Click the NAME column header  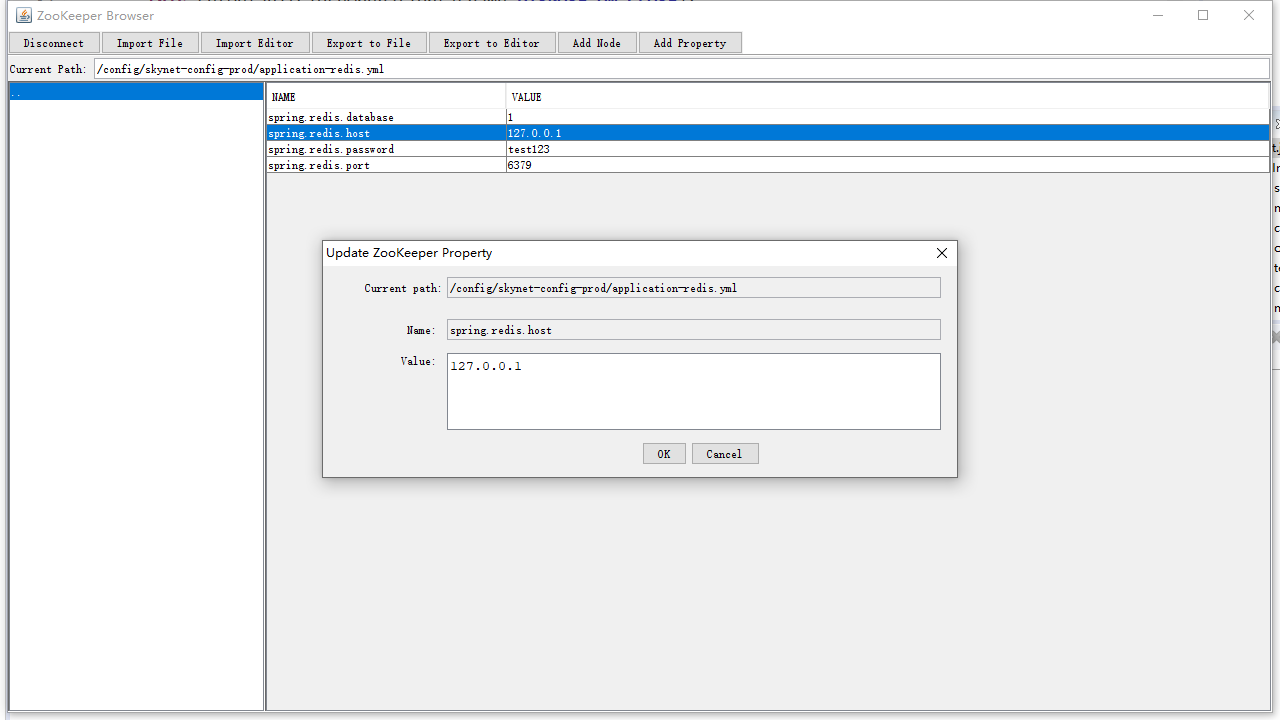[x=386, y=97]
